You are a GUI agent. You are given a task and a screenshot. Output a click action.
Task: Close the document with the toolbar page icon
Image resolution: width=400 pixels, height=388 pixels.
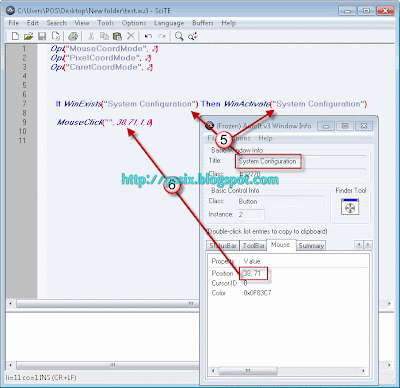click(56, 36)
